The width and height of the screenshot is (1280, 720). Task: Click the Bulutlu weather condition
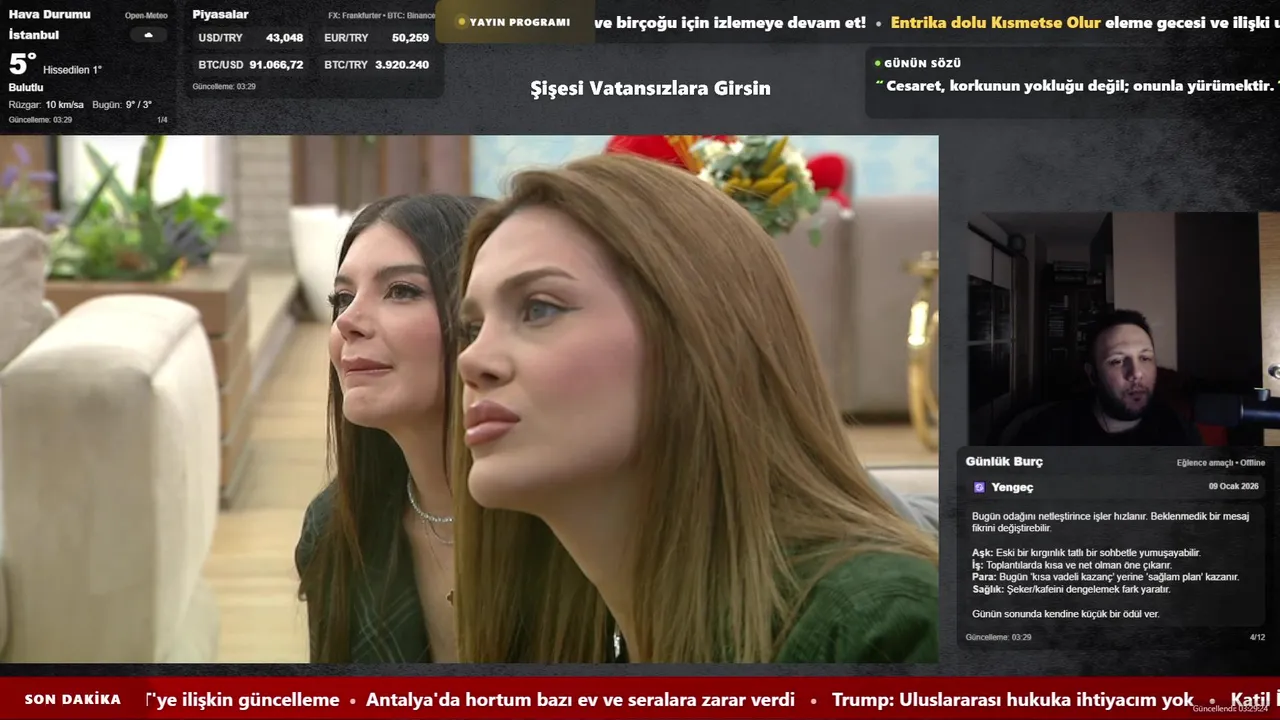26,87
